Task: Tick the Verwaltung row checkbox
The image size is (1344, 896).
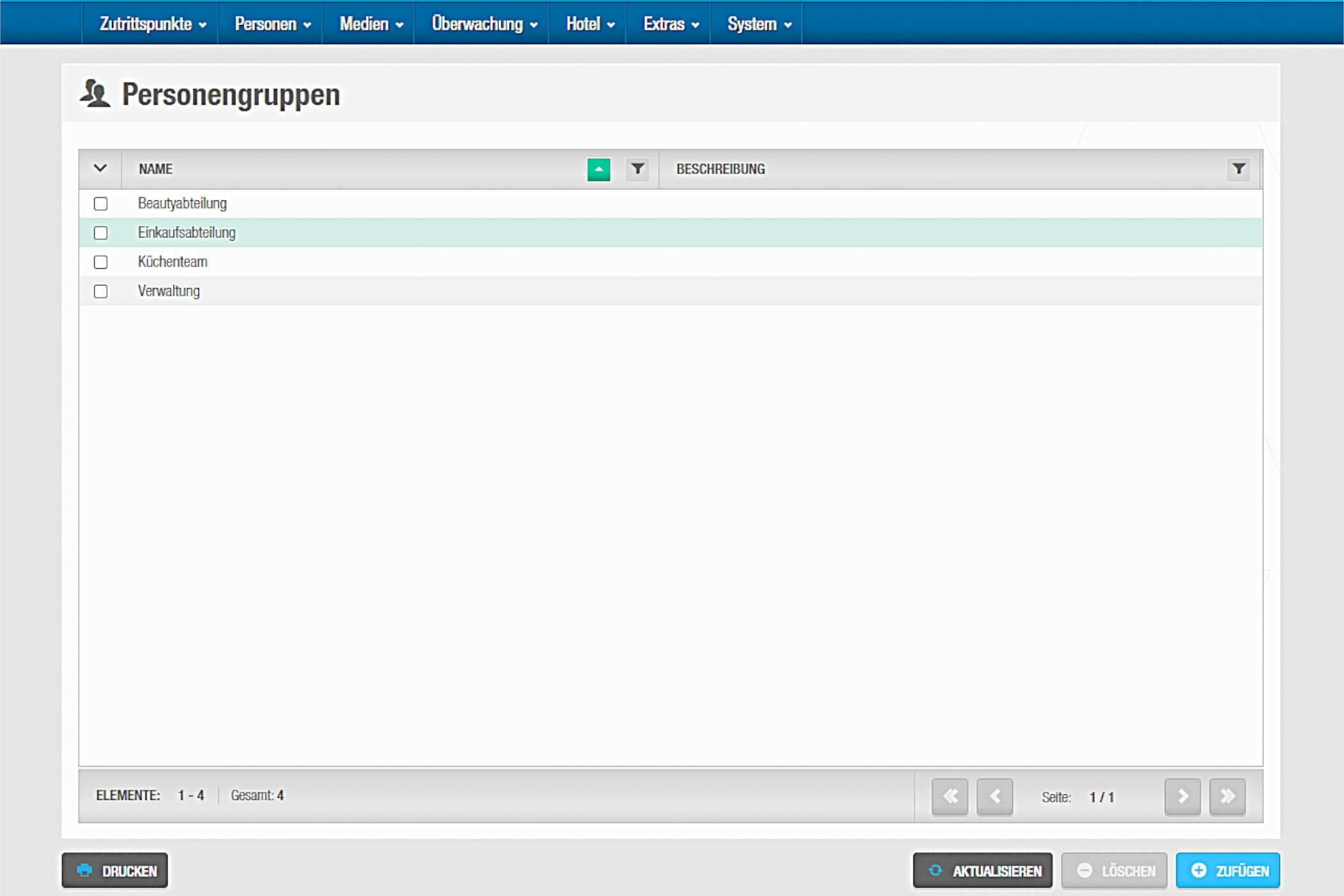Action: tap(100, 291)
